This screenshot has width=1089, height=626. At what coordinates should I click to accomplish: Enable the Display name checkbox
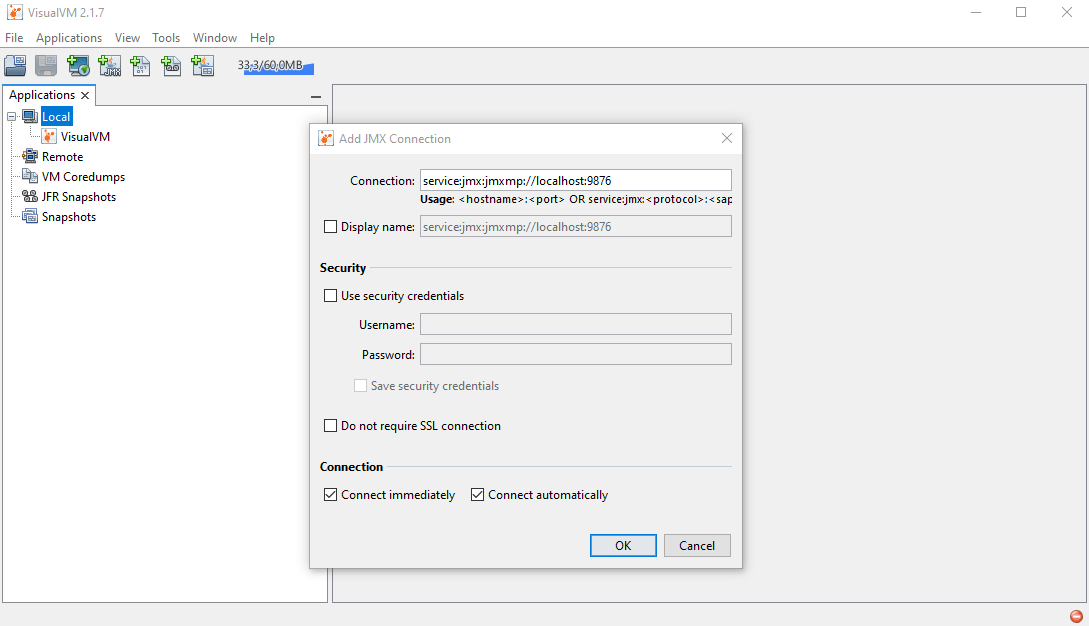[x=331, y=227]
